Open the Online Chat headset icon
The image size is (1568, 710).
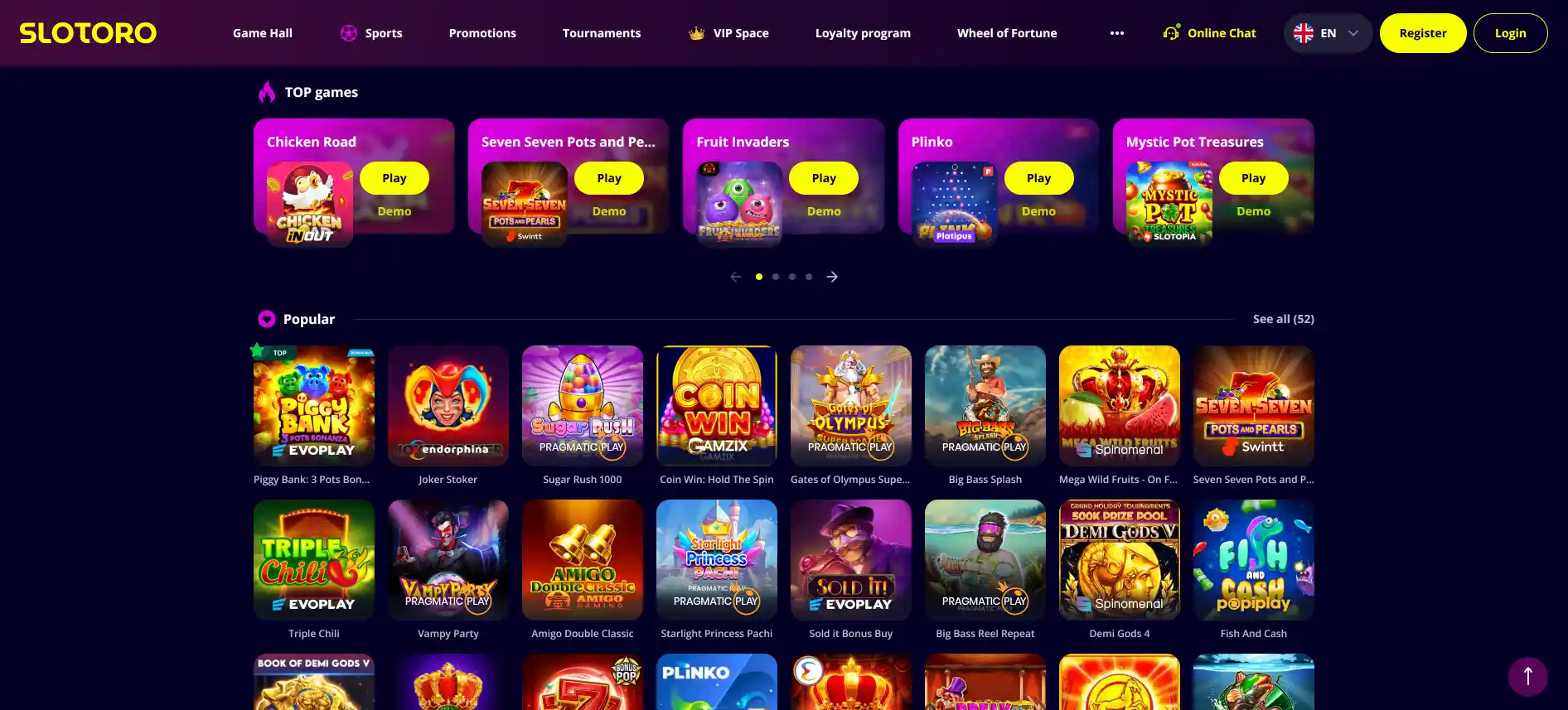(x=1171, y=33)
